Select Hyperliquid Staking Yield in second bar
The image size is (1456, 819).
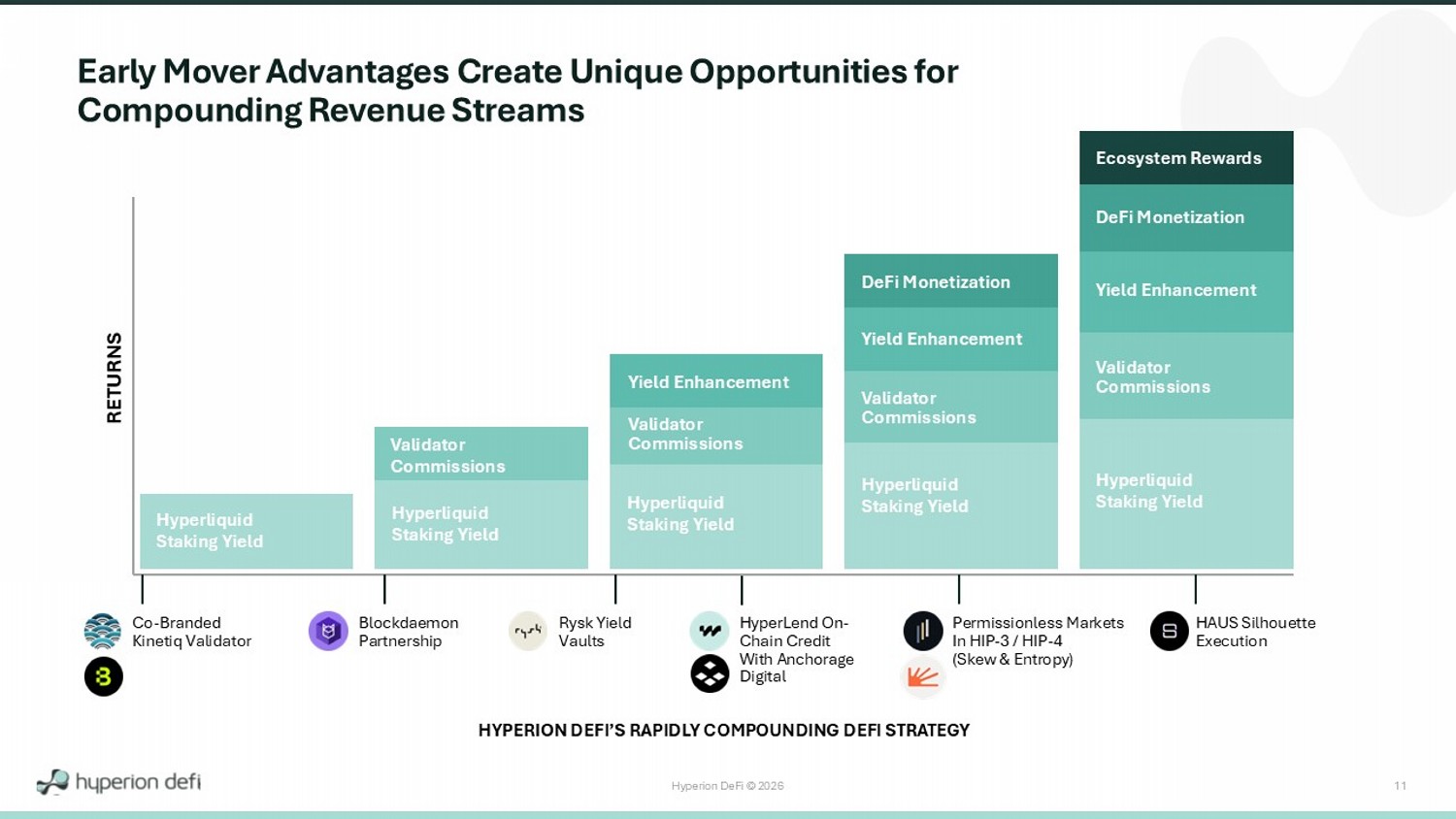click(480, 524)
